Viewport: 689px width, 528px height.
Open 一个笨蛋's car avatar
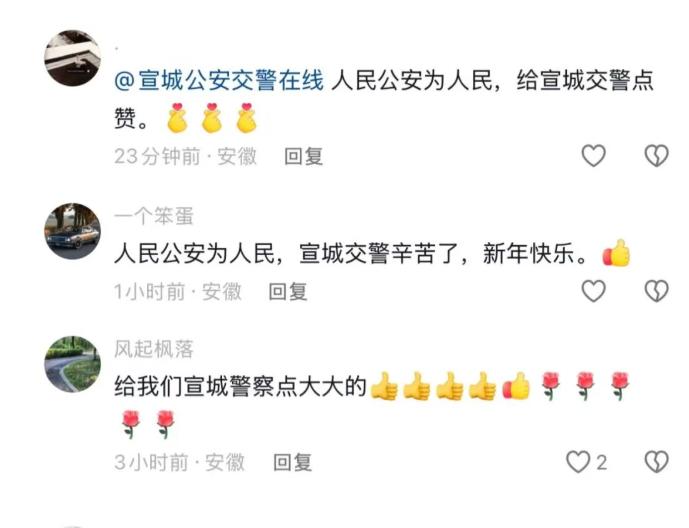point(73,231)
